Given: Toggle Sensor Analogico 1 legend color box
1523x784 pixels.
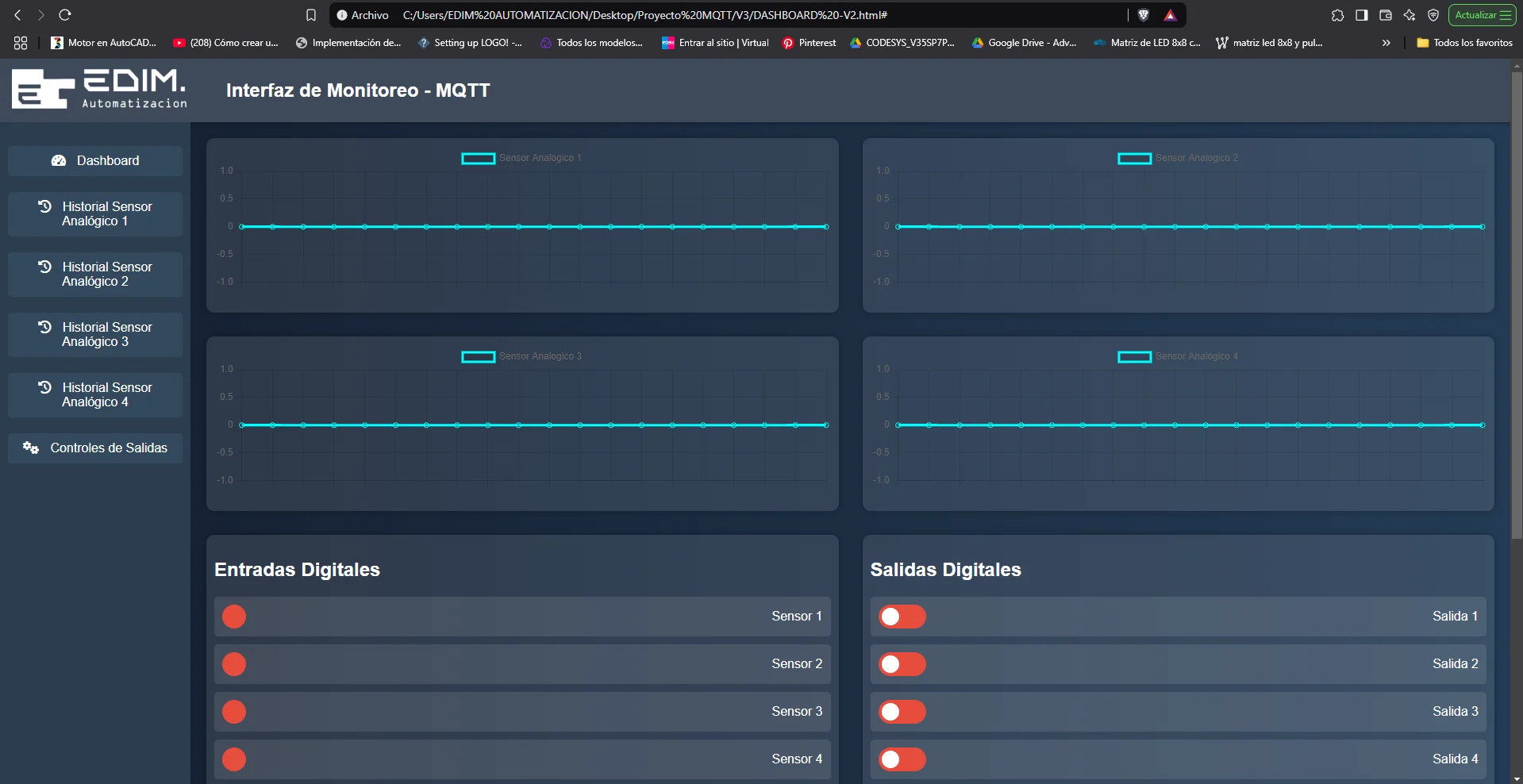Looking at the screenshot, I should [x=478, y=159].
